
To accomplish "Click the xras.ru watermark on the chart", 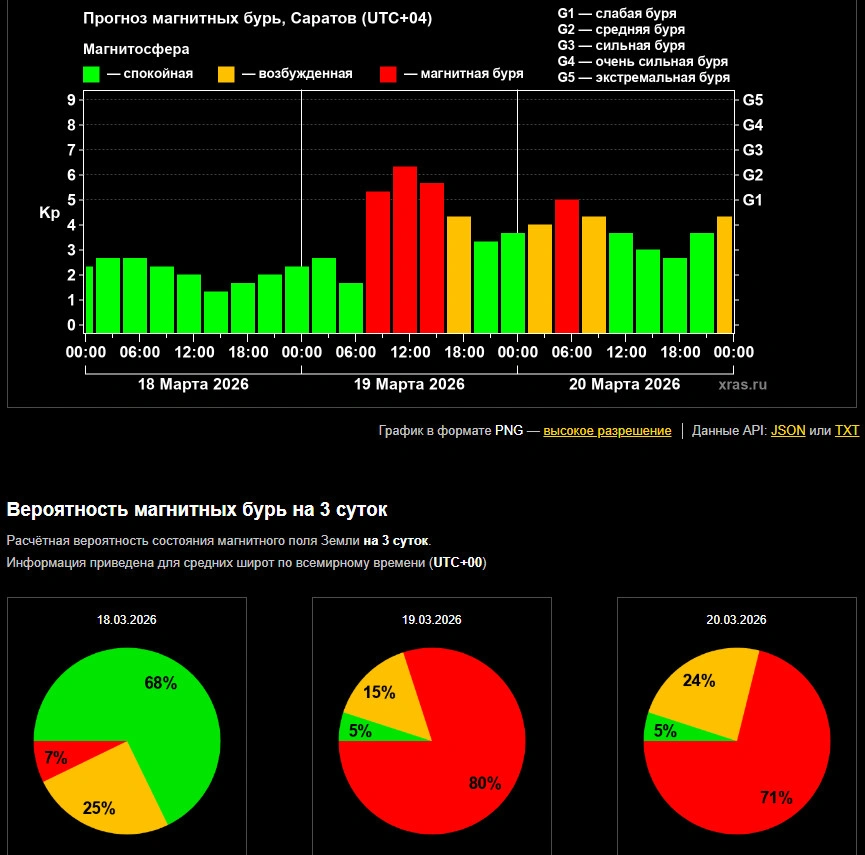I will 742,384.
